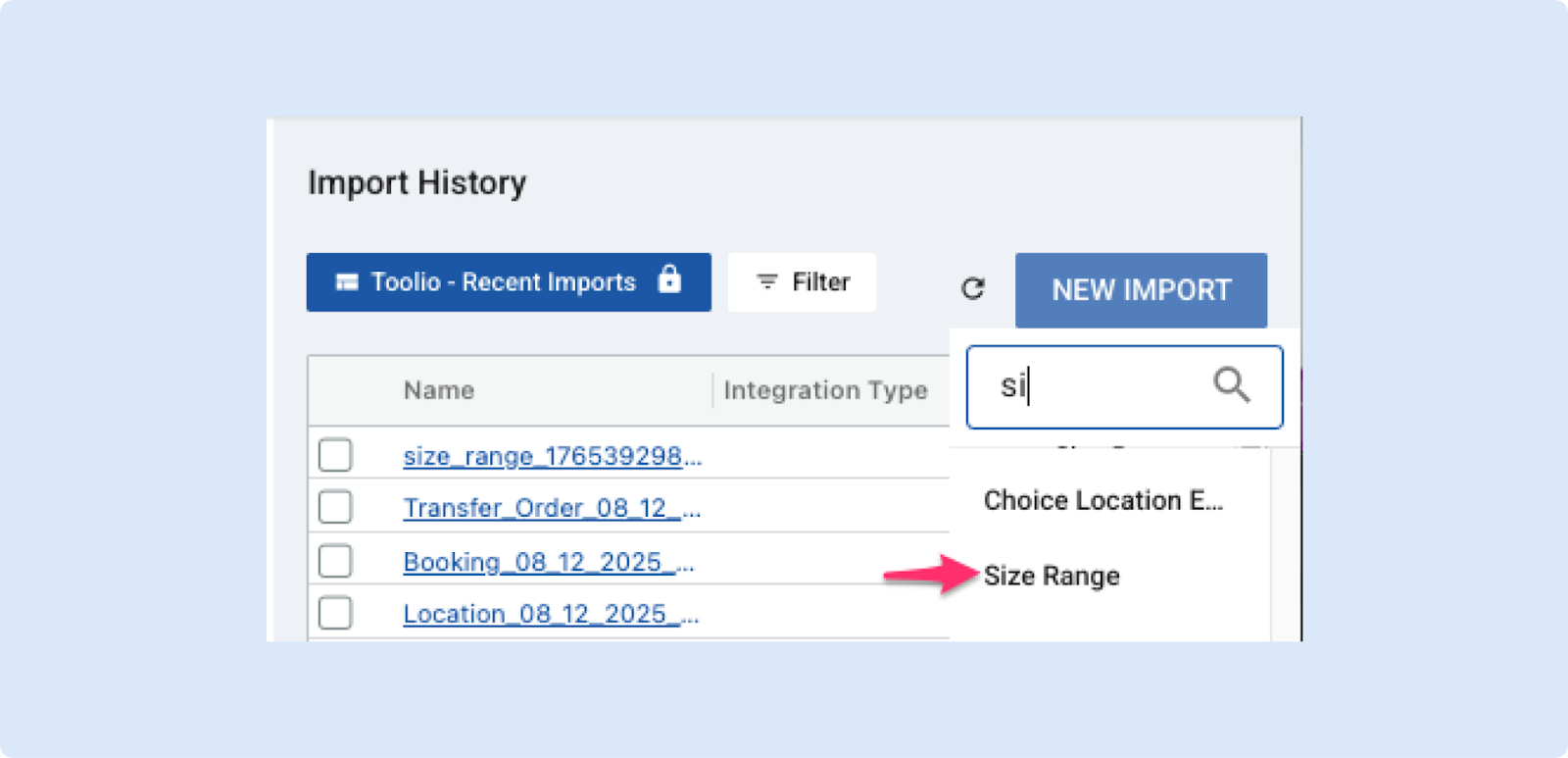1568x758 pixels.
Task: Click the Filter funnel icon
Action: pyautogui.click(x=767, y=282)
